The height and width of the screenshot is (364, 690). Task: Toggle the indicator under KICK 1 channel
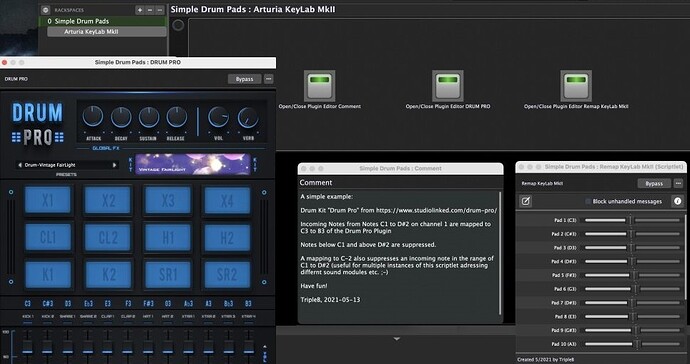click(x=27, y=323)
